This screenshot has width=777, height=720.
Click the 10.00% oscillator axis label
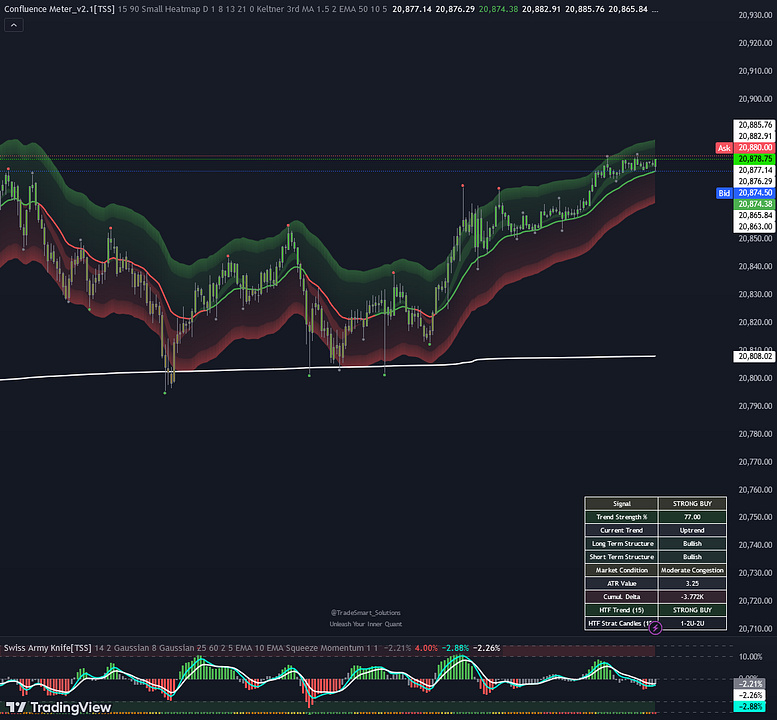[750, 657]
